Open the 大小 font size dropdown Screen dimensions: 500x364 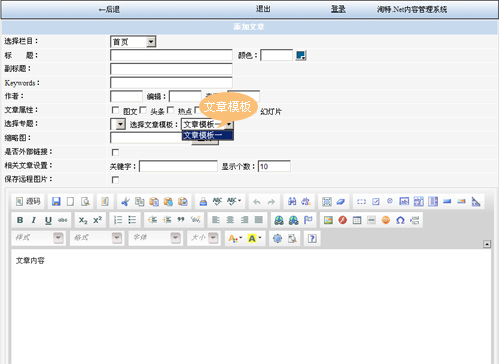(x=204, y=238)
